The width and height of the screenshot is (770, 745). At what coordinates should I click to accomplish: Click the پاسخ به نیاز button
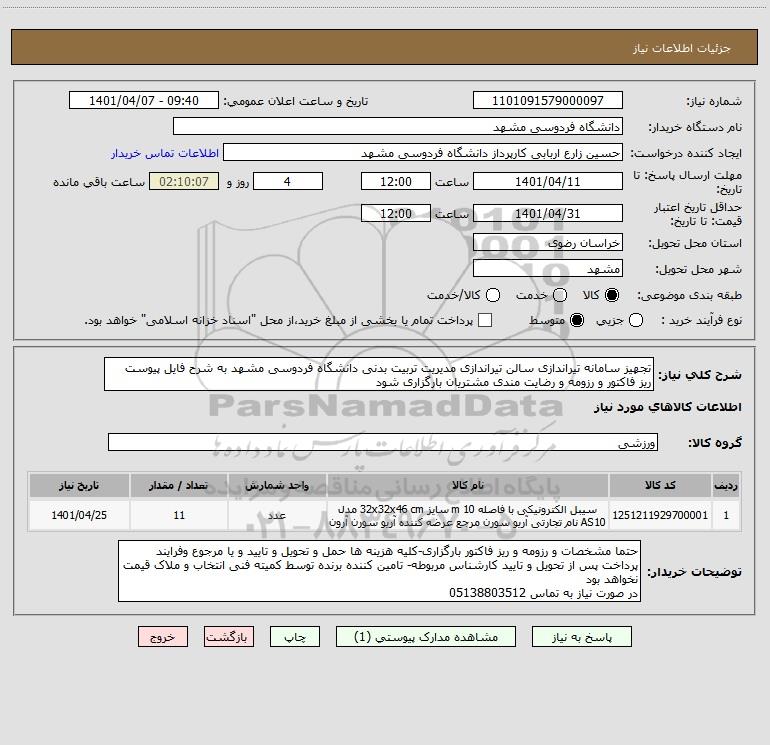click(x=581, y=637)
